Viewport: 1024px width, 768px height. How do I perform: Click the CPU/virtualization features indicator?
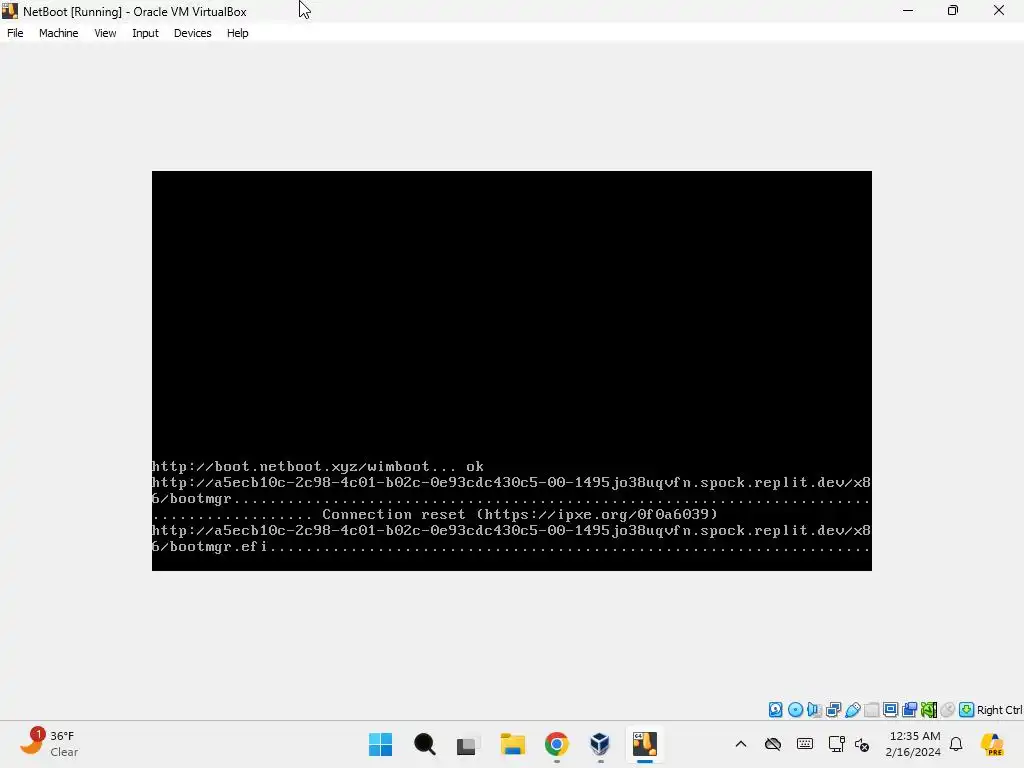click(929, 710)
